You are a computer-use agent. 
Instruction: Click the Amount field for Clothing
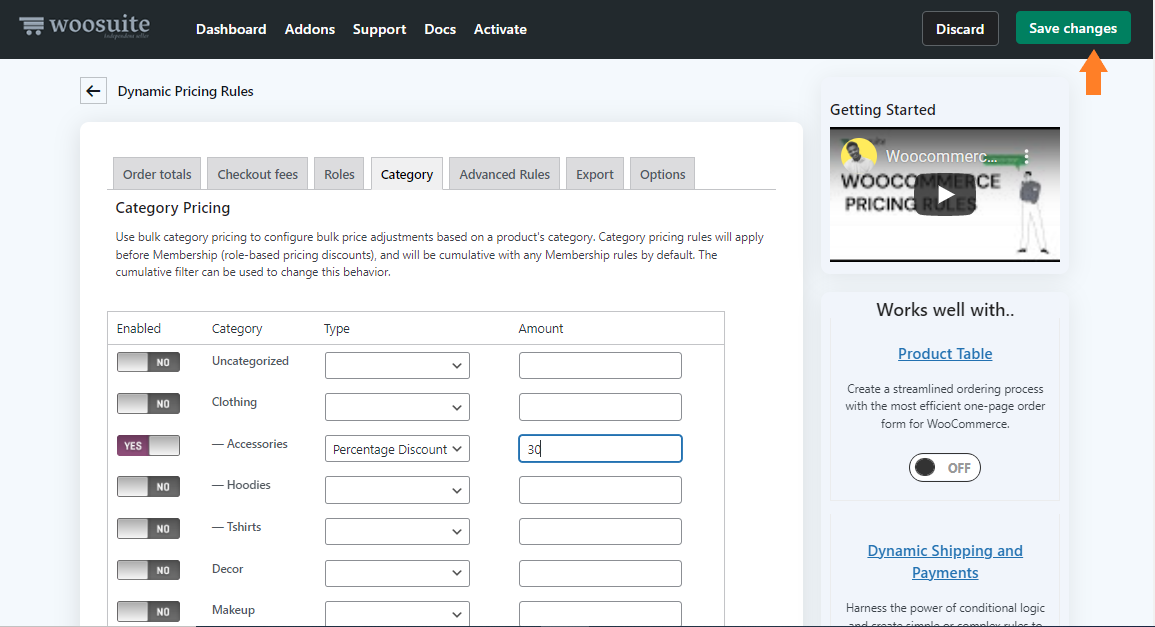(x=600, y=407)
